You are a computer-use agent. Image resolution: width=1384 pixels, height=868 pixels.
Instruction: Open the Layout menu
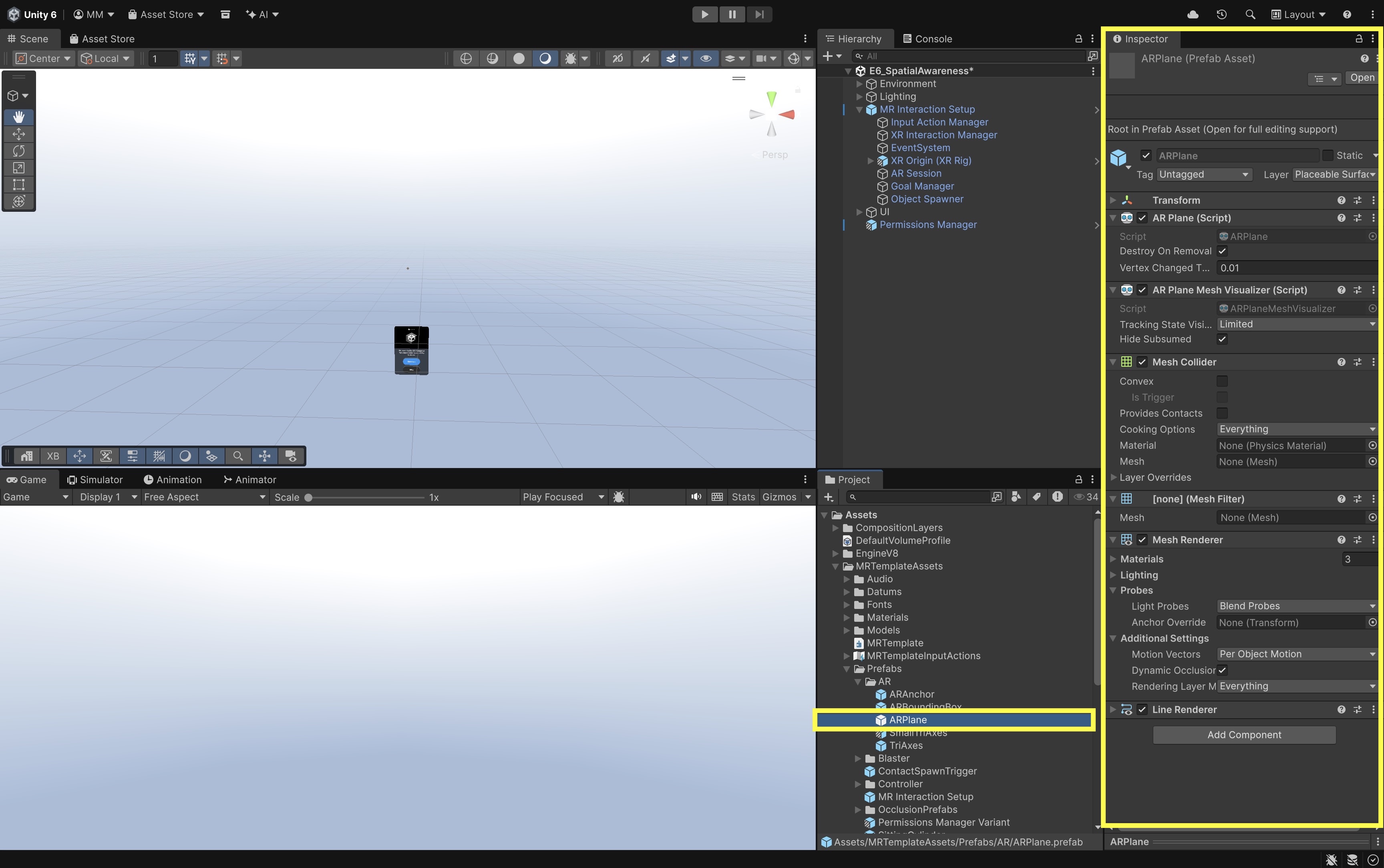(x=1298, y=14)
